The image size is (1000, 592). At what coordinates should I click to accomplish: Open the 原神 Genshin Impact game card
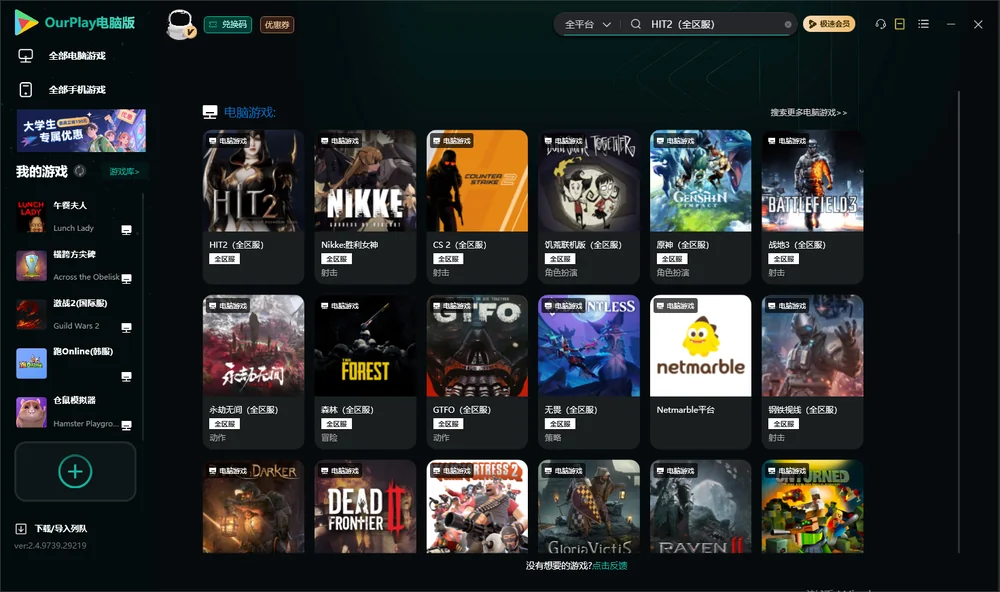(x=700, y=207)
